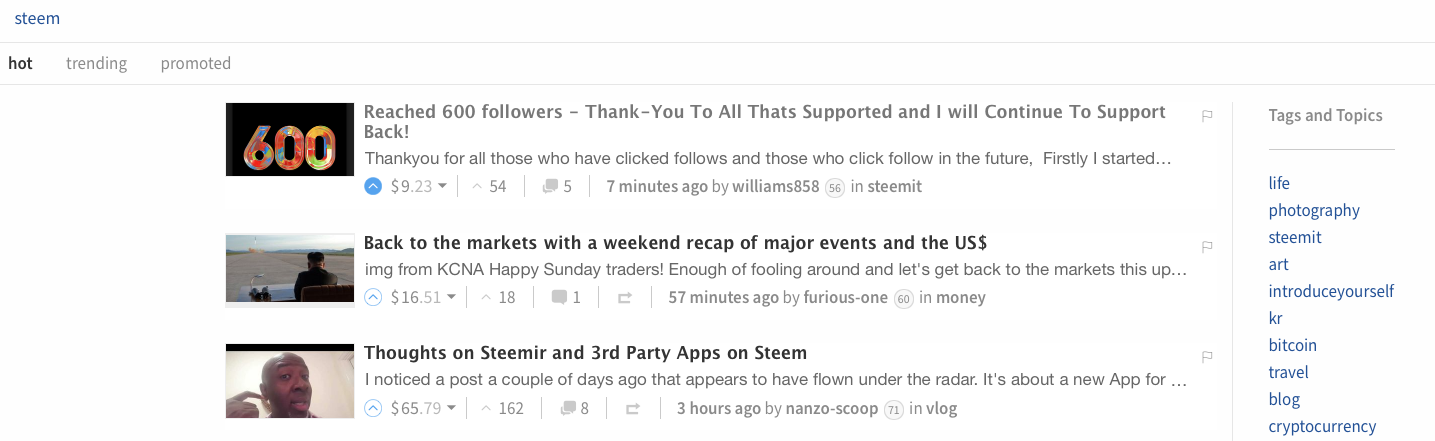This screenshot has width=1435, height=441.
Task: Upvote the weekend recap markets post
Action: pos(373,297)
